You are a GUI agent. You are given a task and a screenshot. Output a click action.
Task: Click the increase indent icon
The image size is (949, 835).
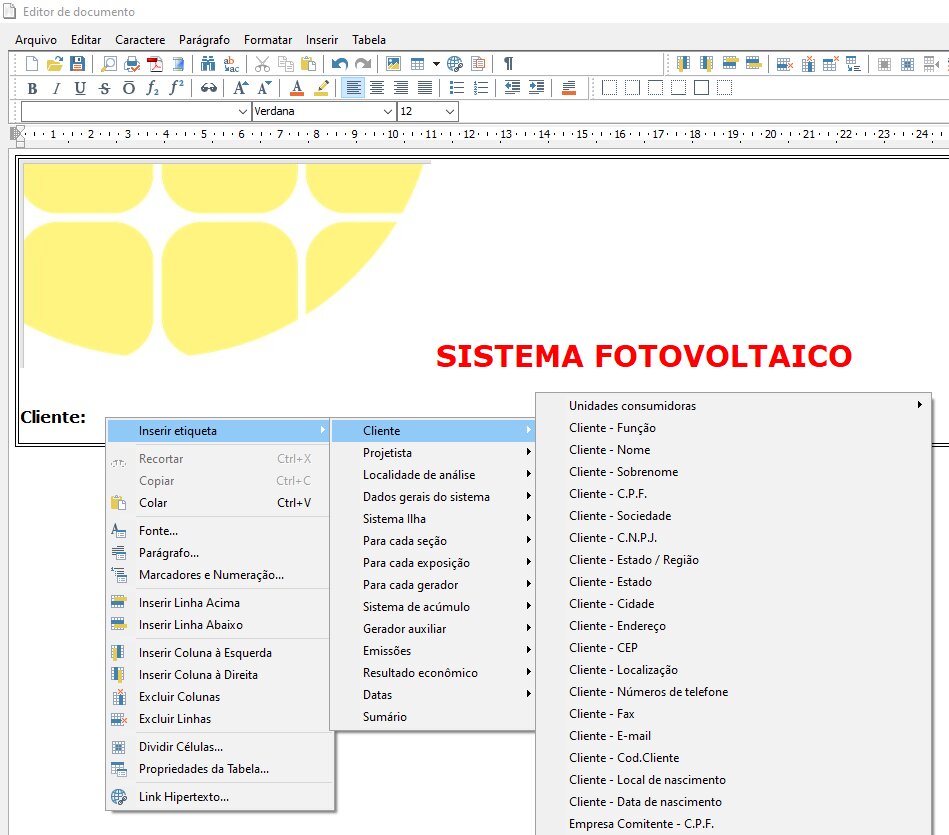[536, 88]
